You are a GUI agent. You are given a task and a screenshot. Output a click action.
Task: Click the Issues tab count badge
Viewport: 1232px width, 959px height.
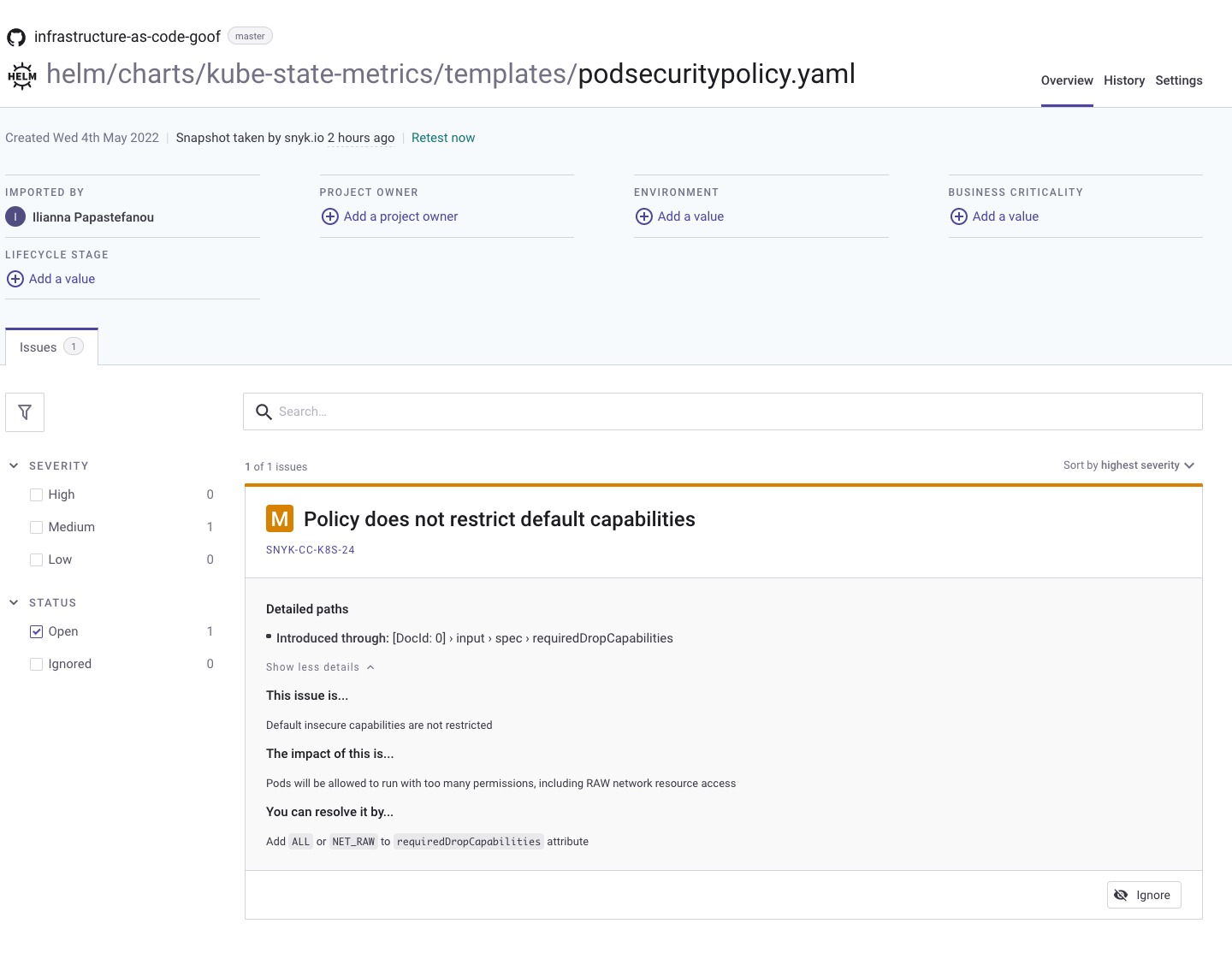(x=74, y=346)
